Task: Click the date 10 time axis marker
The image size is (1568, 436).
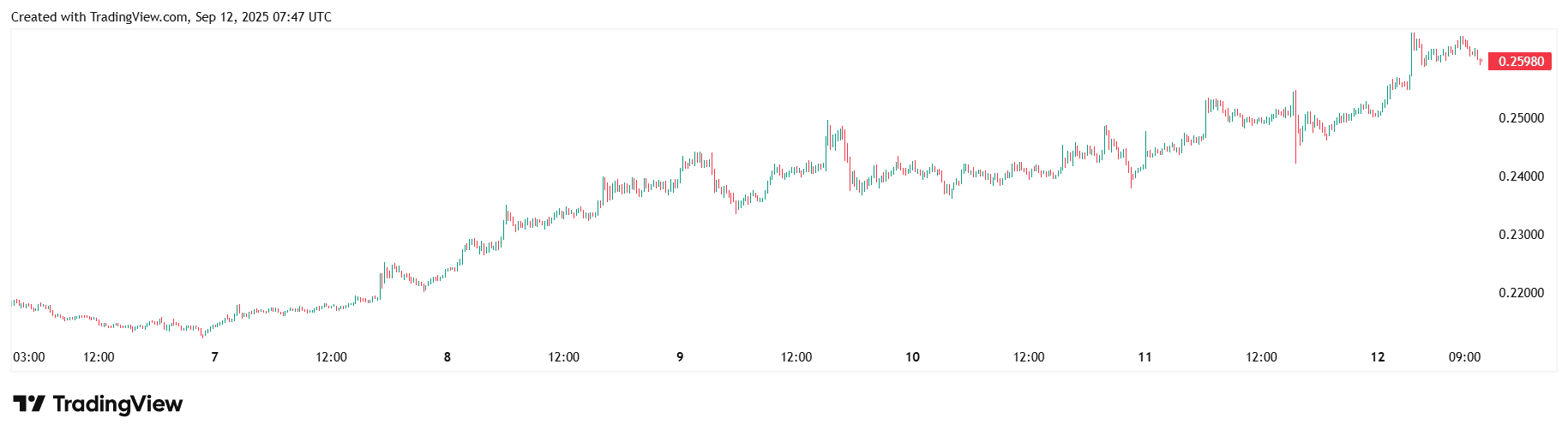Action: click(912, 357)
